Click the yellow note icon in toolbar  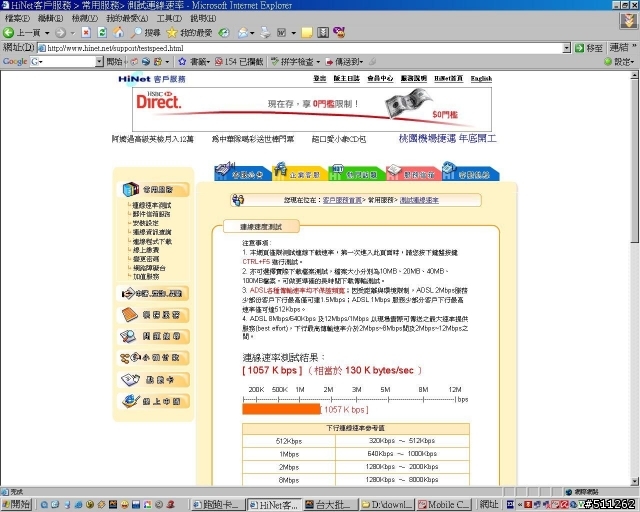coord(307,33)
